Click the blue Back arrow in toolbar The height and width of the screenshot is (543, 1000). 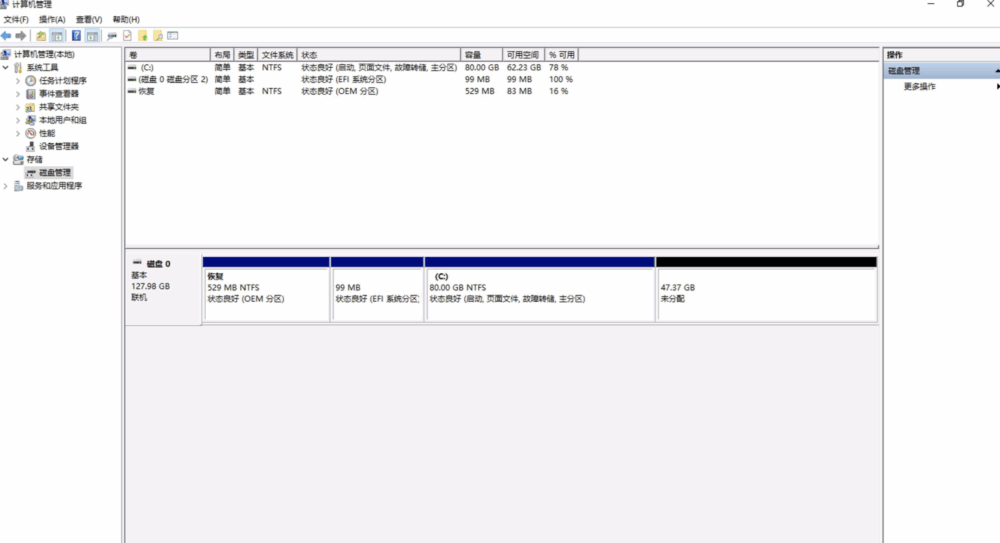[6, 36]
